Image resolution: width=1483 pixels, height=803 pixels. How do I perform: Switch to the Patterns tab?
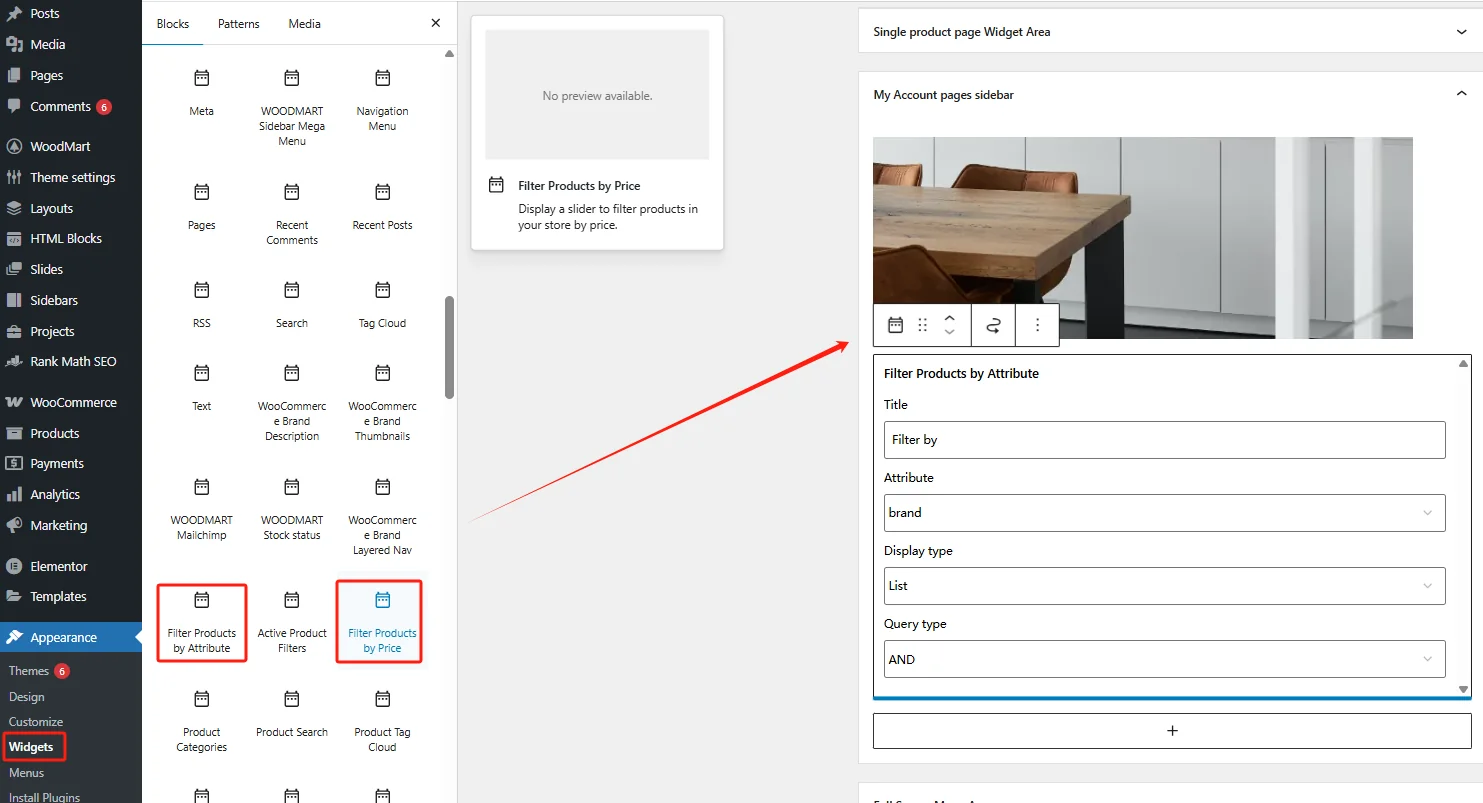tap(238, 23)
